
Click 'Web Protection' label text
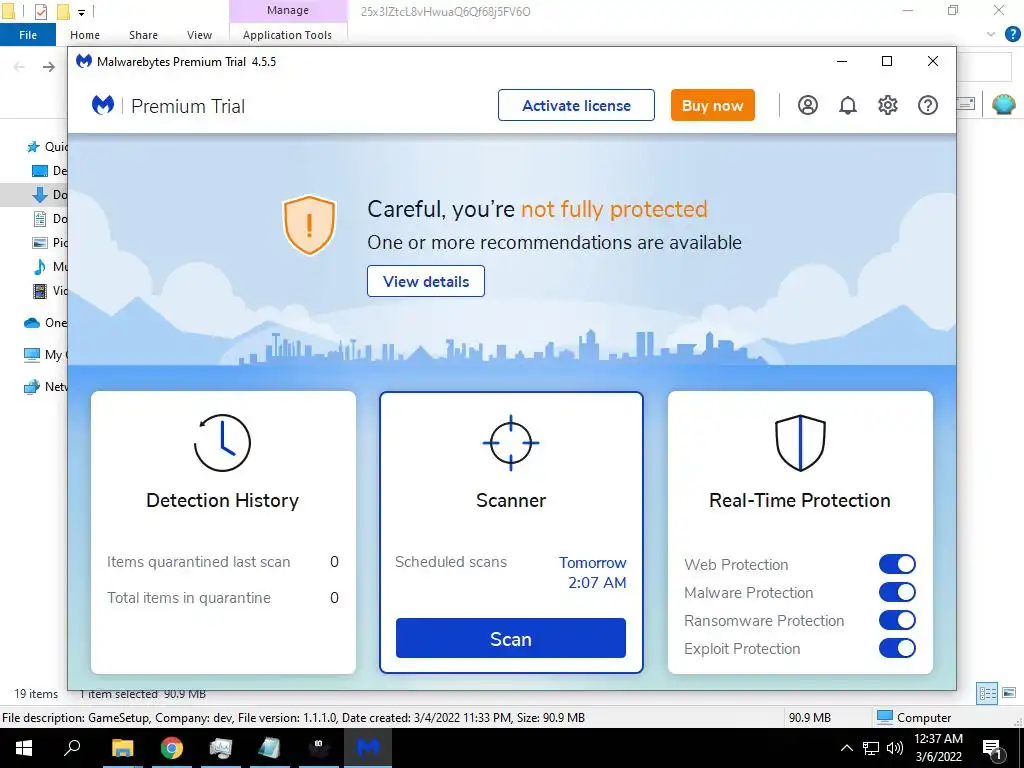click(736, 564)
